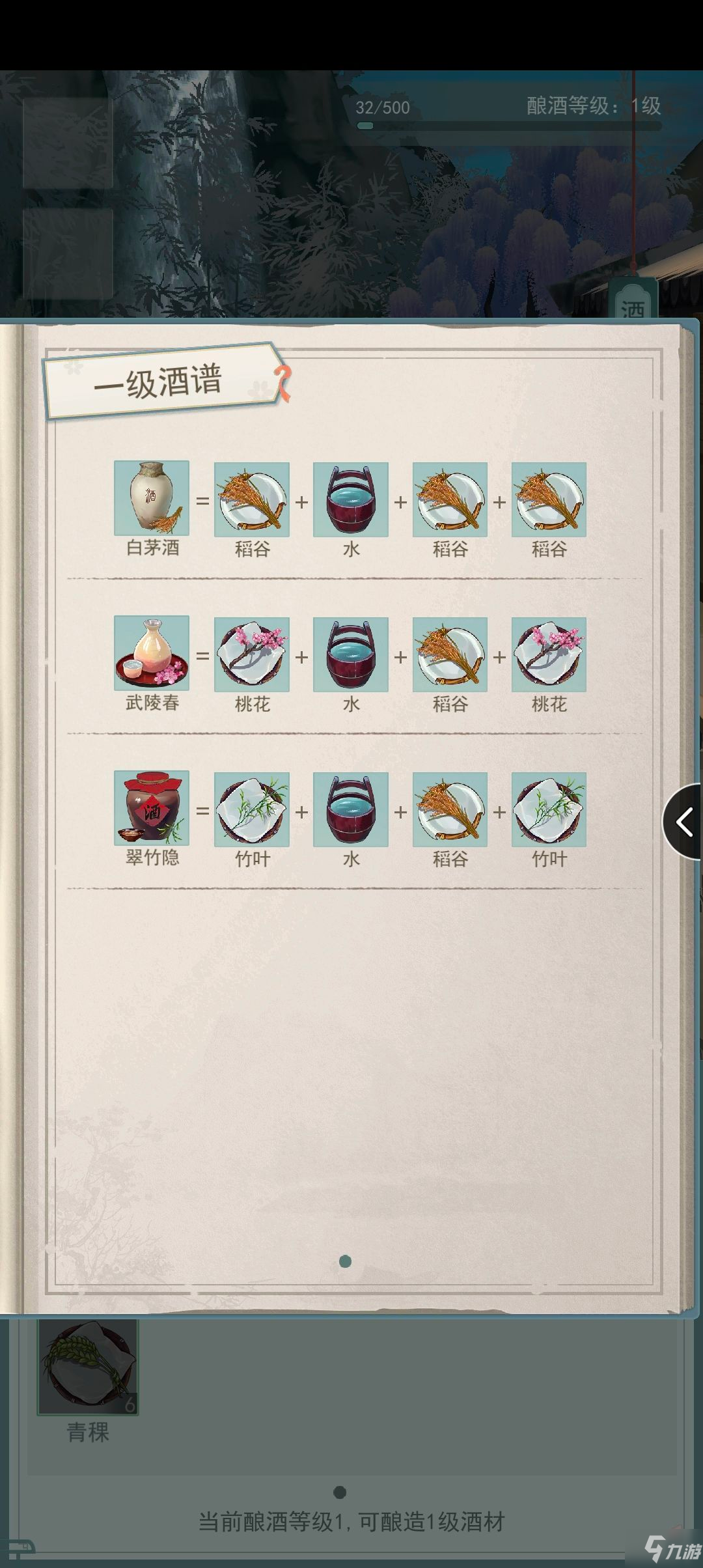Click the 稻谷 ingredient in 翠竹隐 recipe

[450, 809]
